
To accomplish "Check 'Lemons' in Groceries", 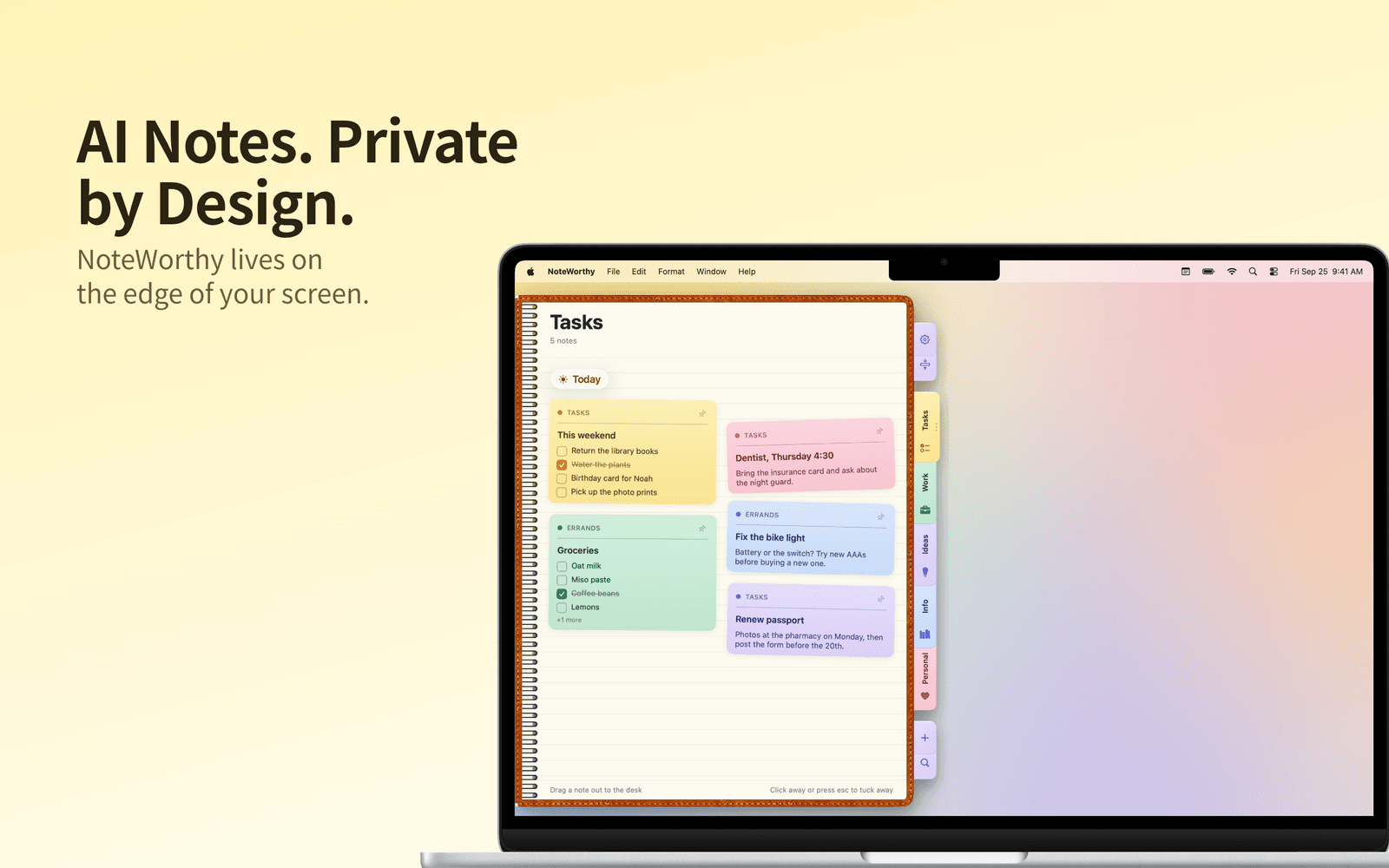I will pyautogui.click(x=562, y=608).
